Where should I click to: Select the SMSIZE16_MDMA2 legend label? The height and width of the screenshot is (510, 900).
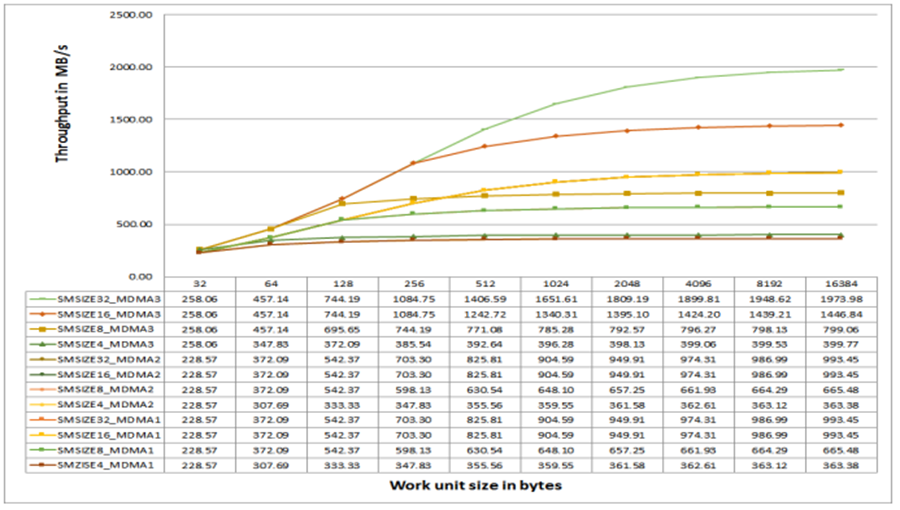(x=108, y=375)
